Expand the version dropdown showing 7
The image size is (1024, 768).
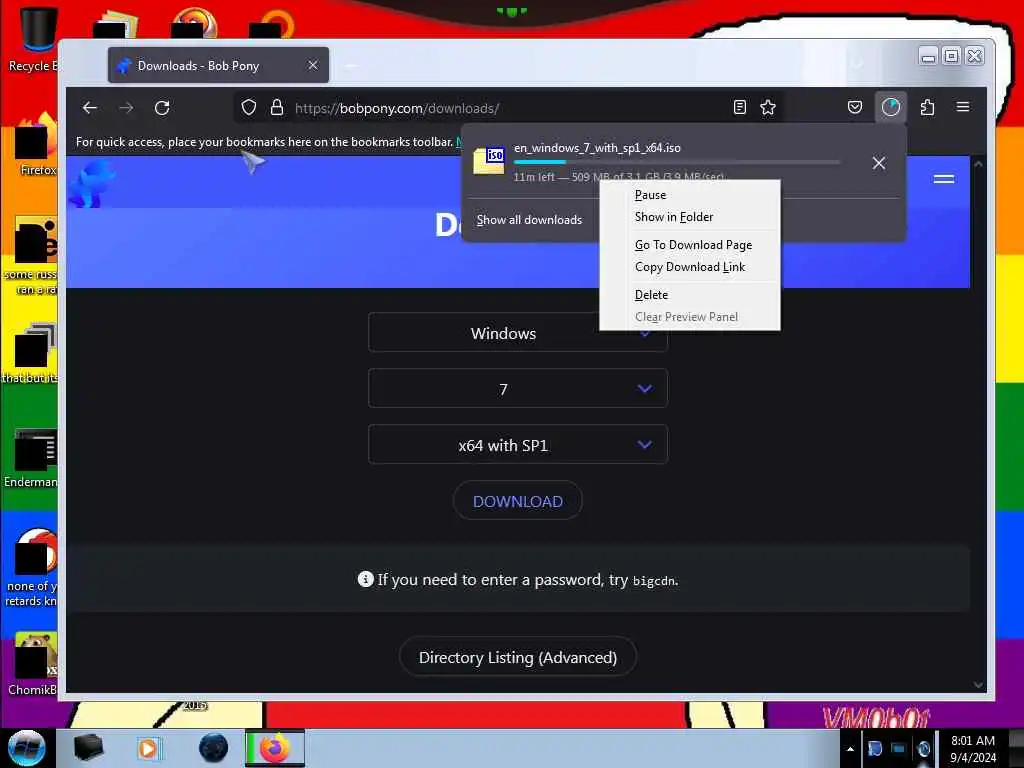click(x=518, y=389)
